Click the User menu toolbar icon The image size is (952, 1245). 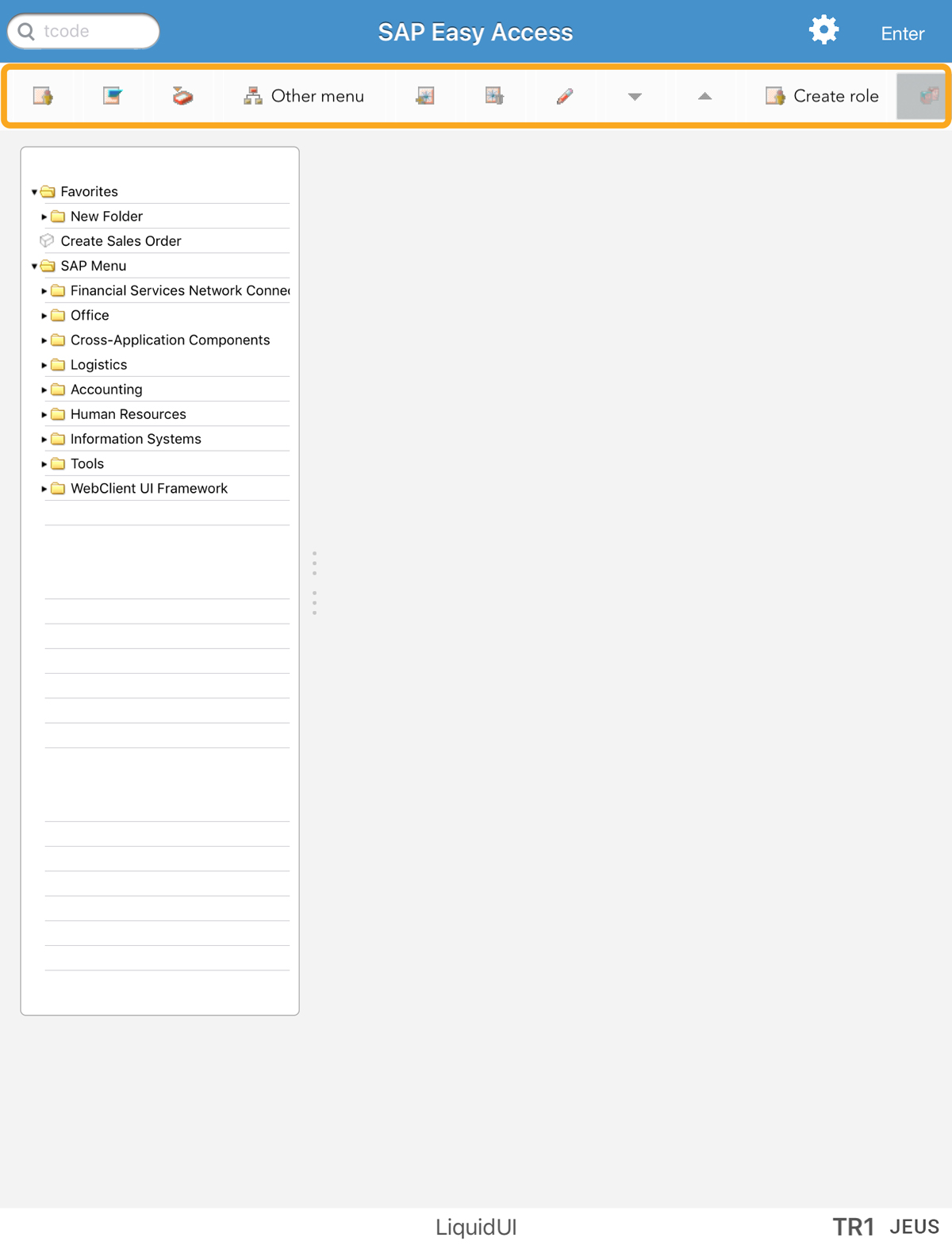click(43, 96)
